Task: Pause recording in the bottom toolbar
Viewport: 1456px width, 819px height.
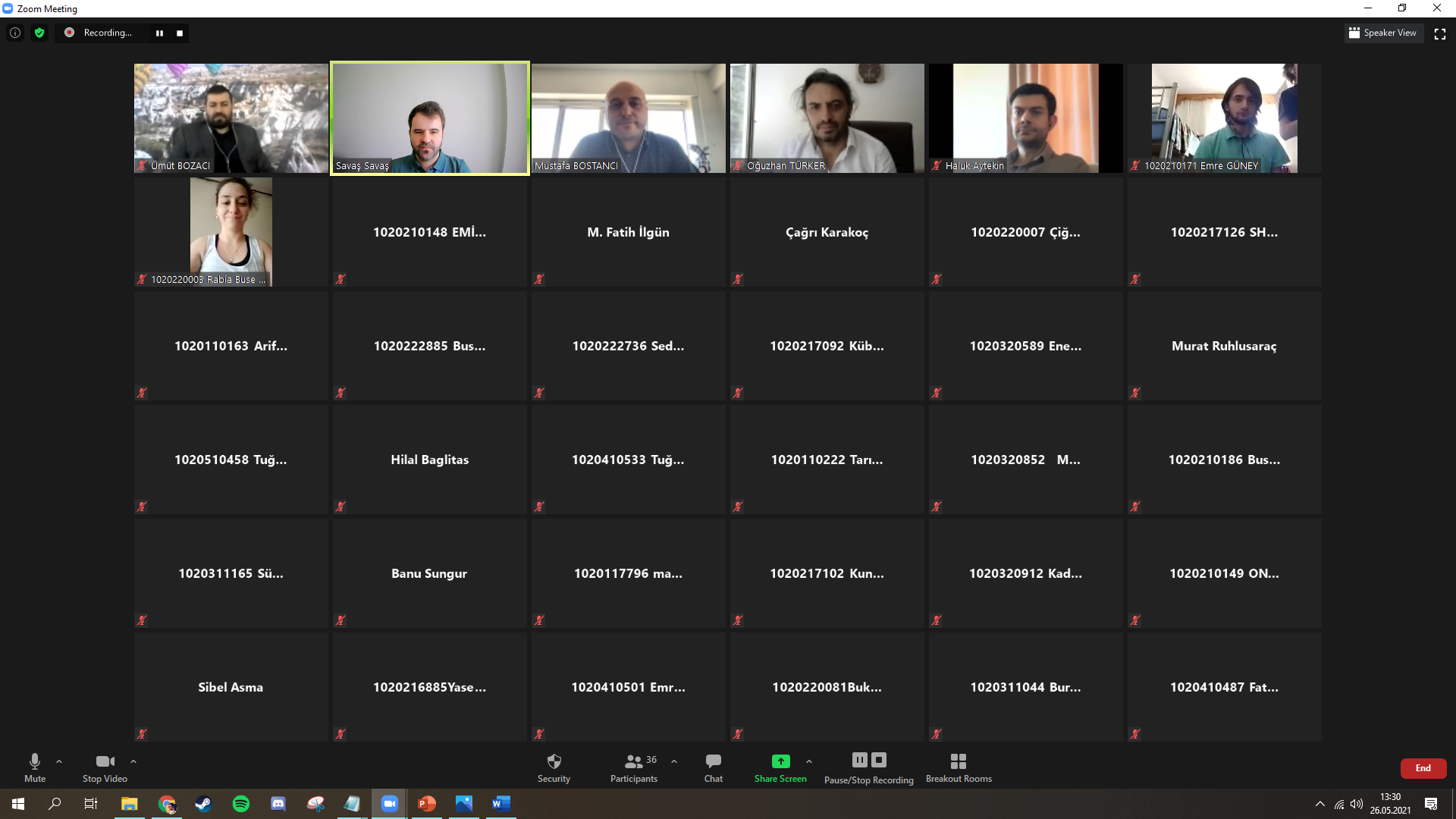Action: pos(859,760)
